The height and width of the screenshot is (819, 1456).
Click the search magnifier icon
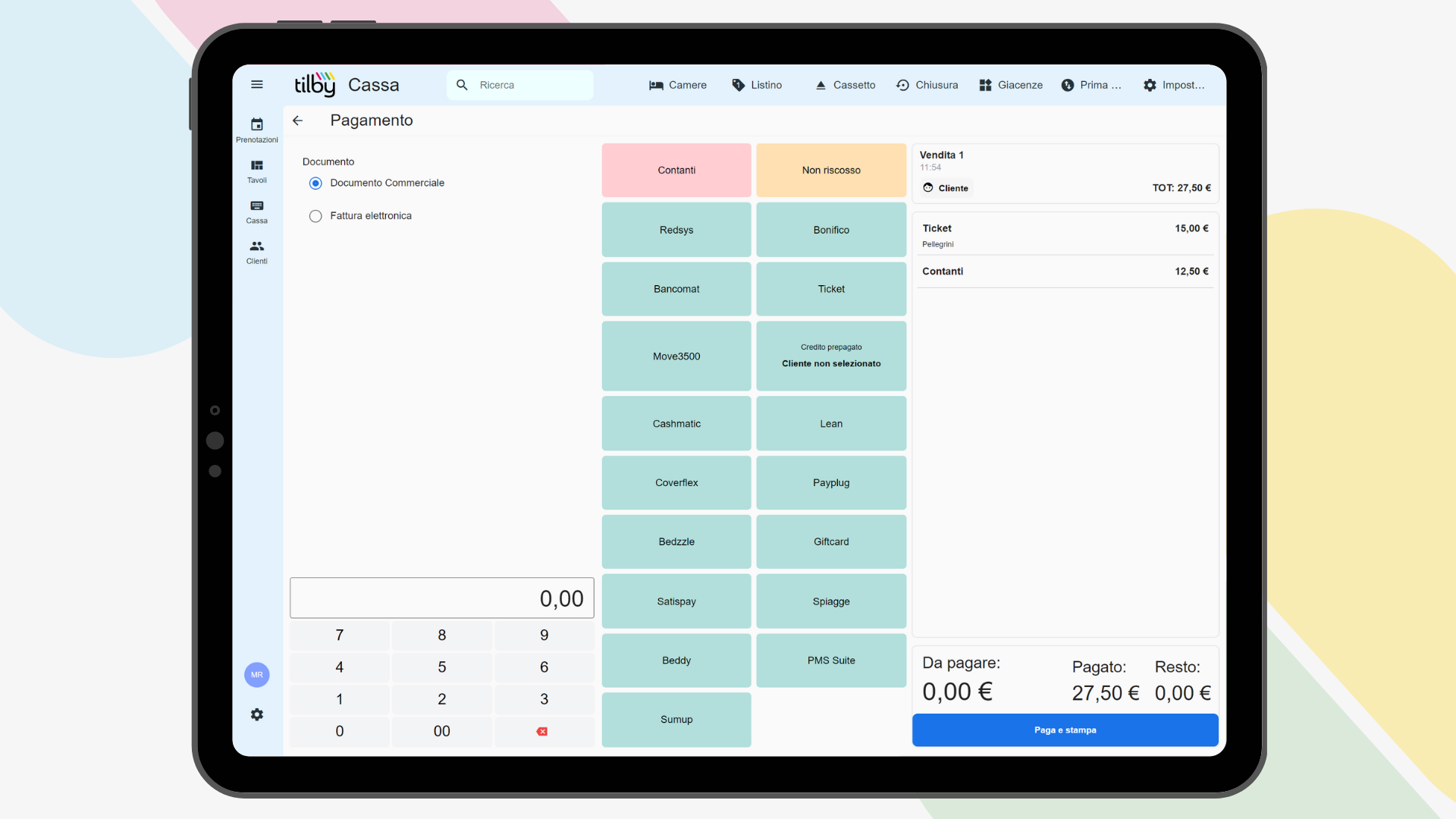pos(462,85)
